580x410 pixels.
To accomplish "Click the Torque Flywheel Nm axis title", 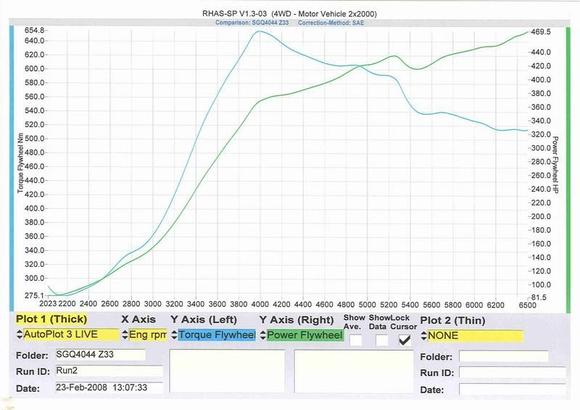I will (20, 163).
